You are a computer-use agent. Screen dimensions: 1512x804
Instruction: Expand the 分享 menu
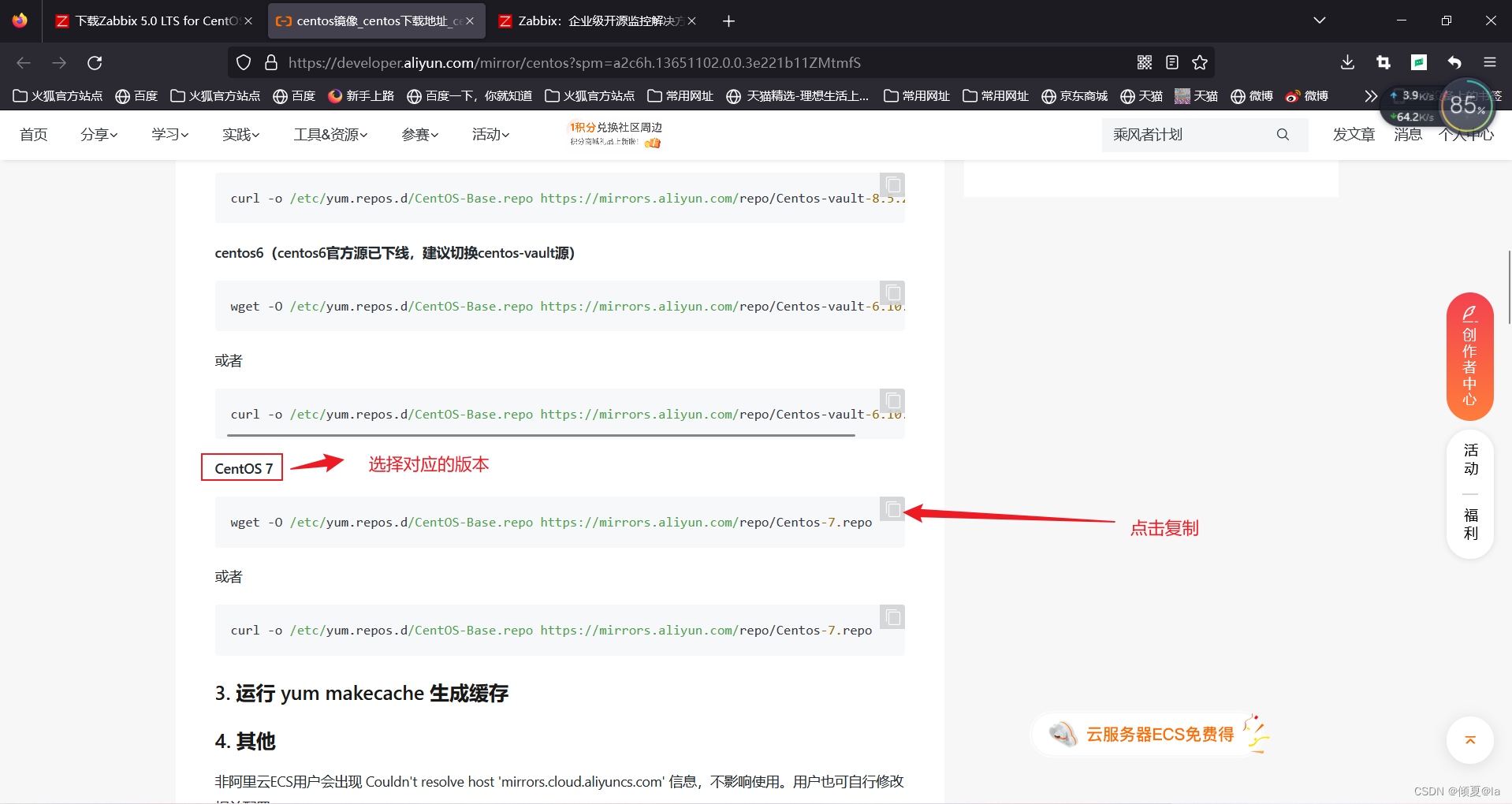(99, 135)
